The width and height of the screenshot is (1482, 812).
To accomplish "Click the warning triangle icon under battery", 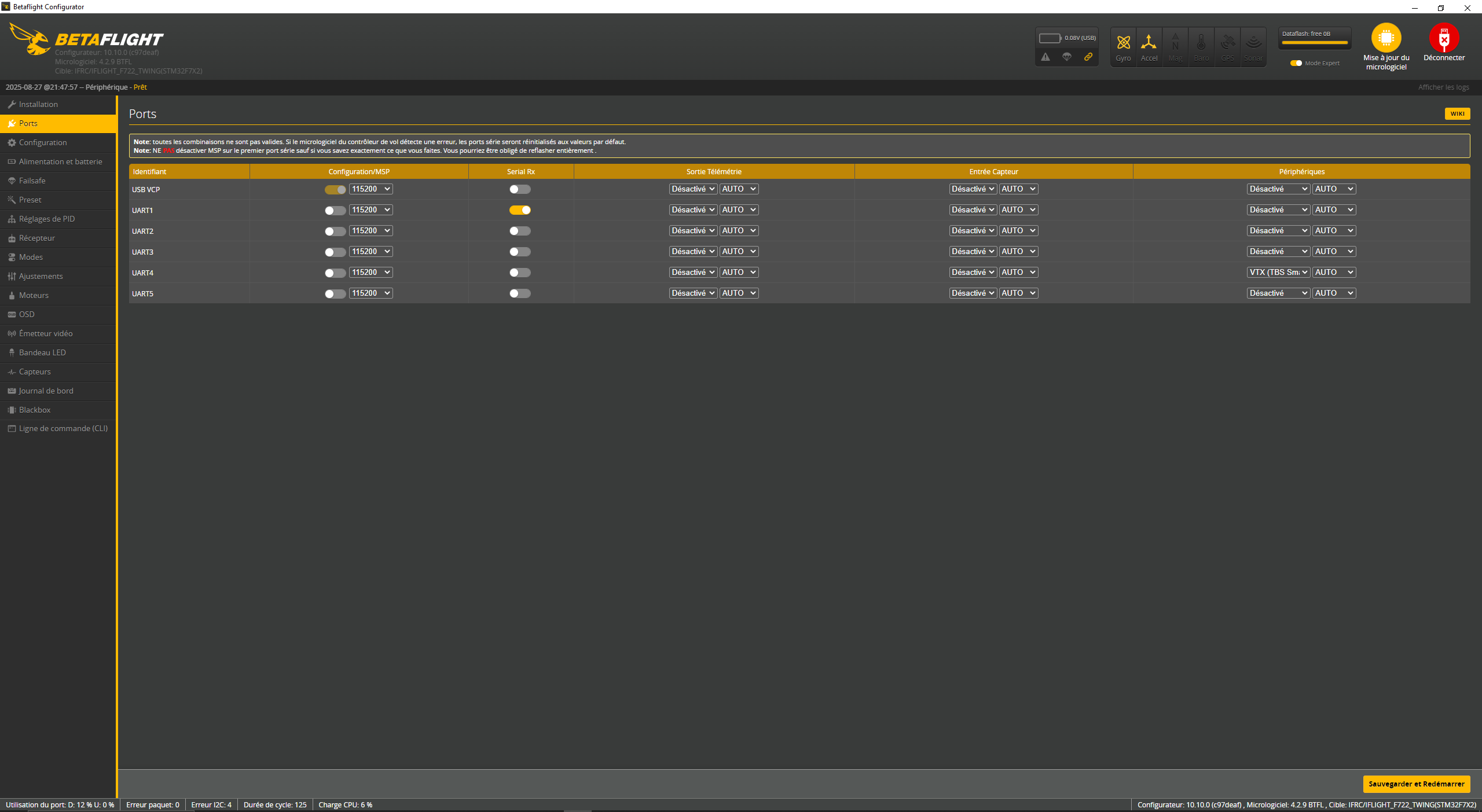I will click(1046, 57).
